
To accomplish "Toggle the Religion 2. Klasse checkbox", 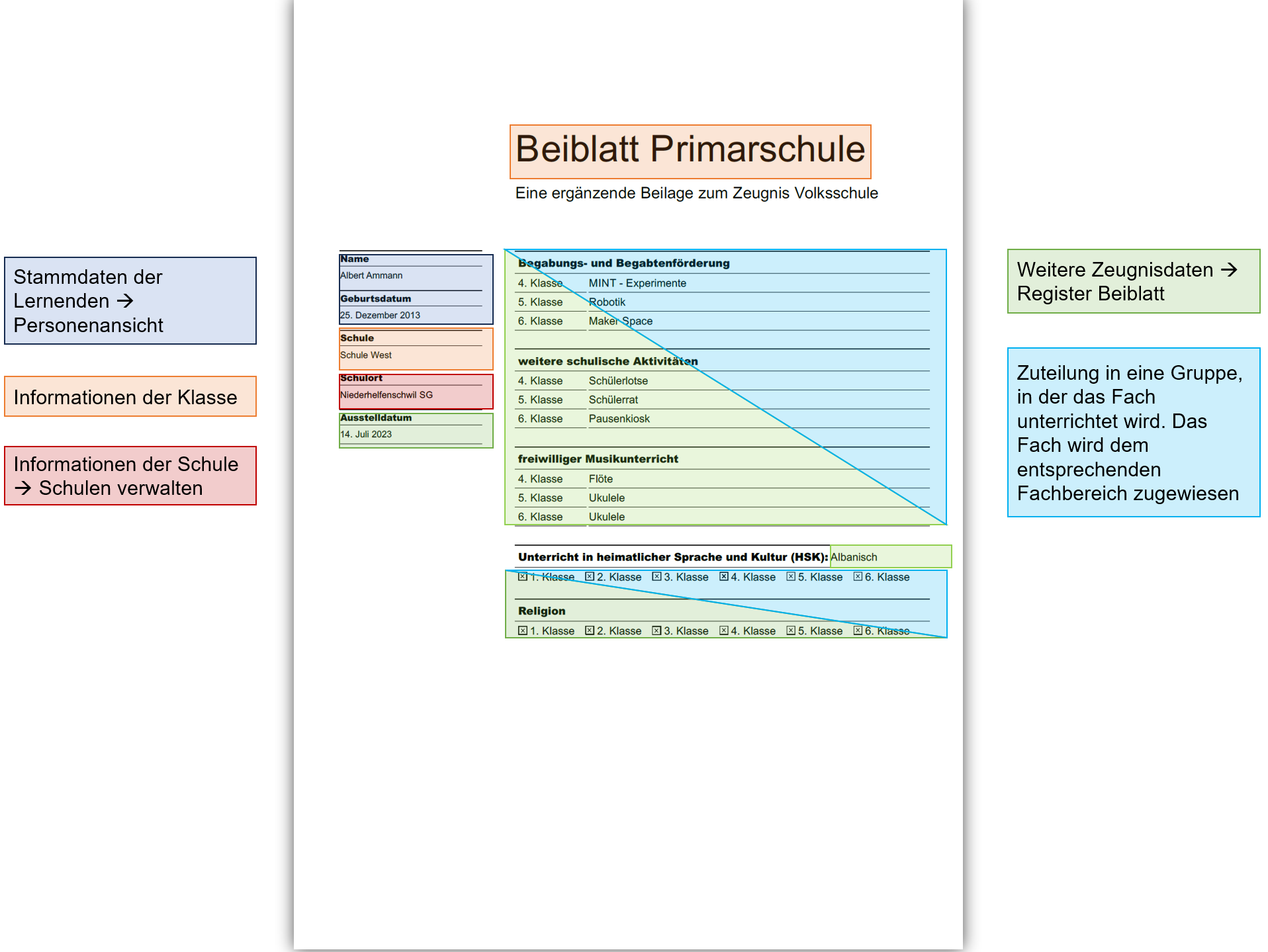I will tap(590, 630).
